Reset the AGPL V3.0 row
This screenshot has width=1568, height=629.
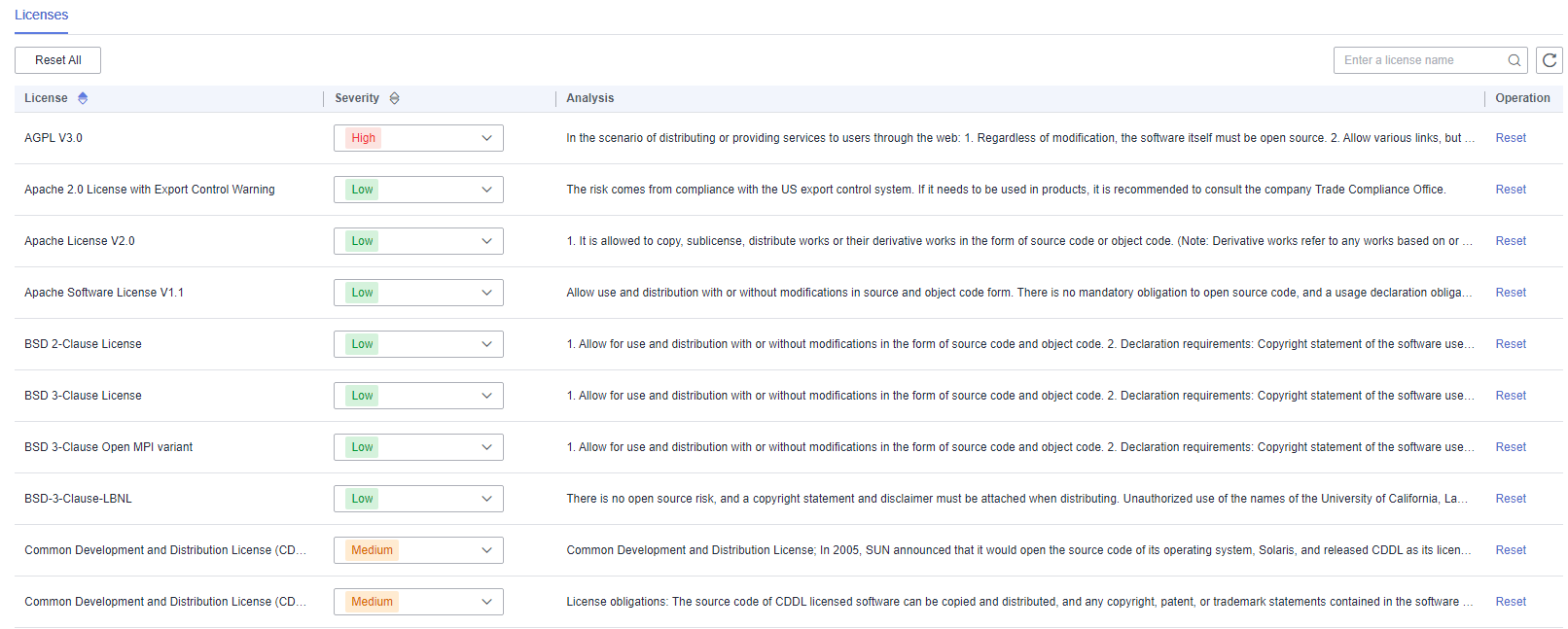click(1511, 138)
